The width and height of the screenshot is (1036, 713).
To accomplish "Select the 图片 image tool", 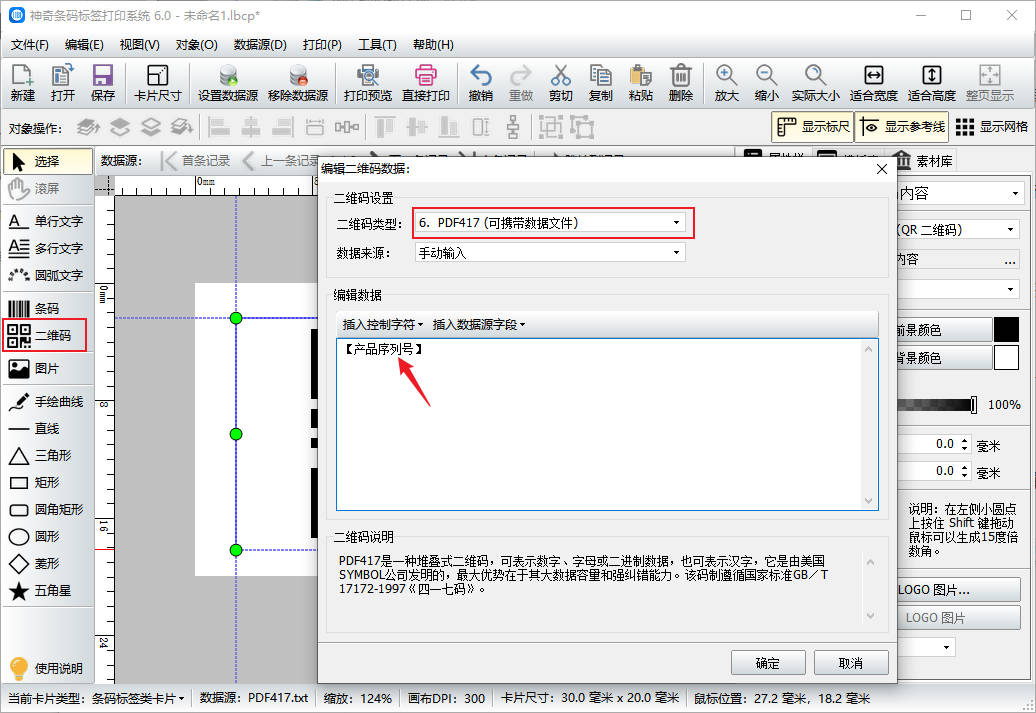I will (x=47, y=369).
